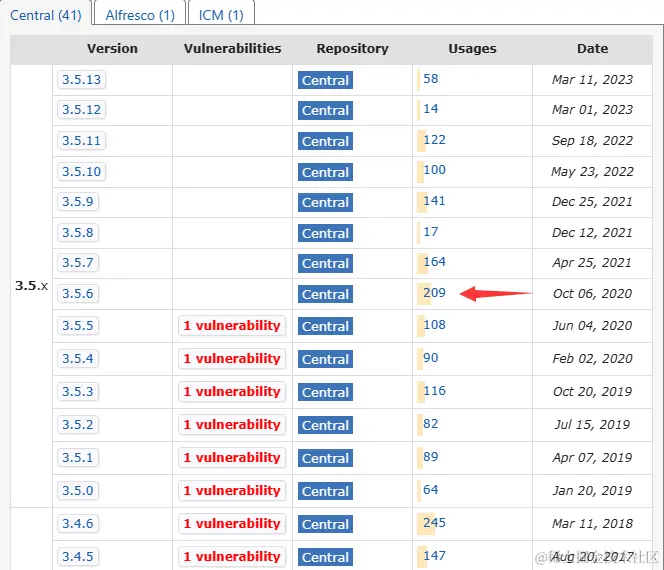Open version 3.5.4 link

tap(78, 359)
